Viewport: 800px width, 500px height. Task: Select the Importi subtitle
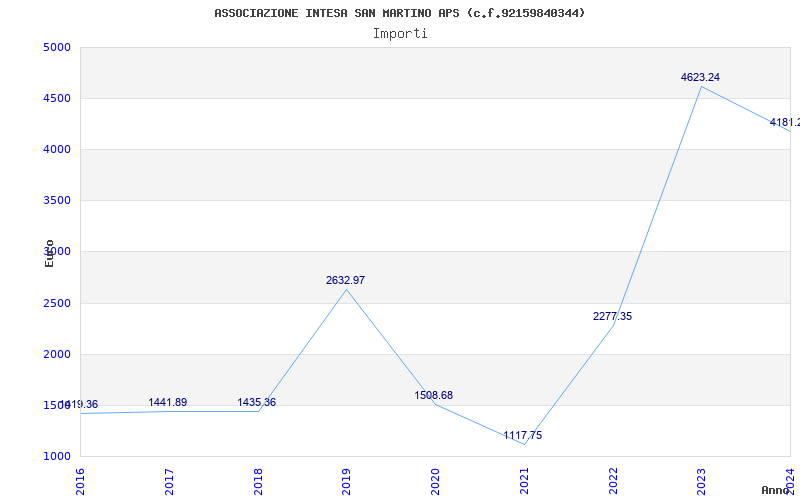click(400, 34)
